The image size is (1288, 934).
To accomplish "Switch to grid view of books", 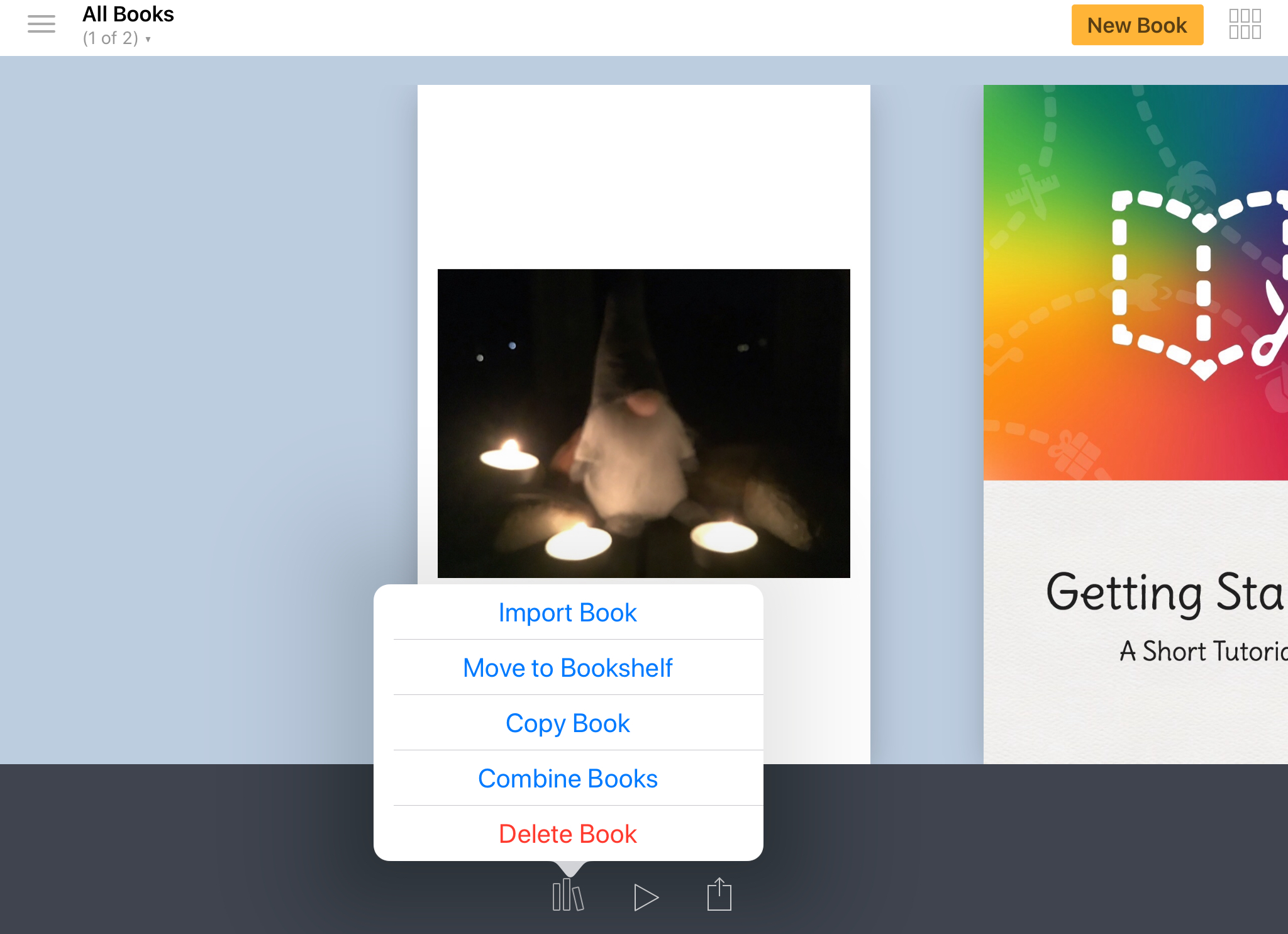I will tap(1245, 24).
